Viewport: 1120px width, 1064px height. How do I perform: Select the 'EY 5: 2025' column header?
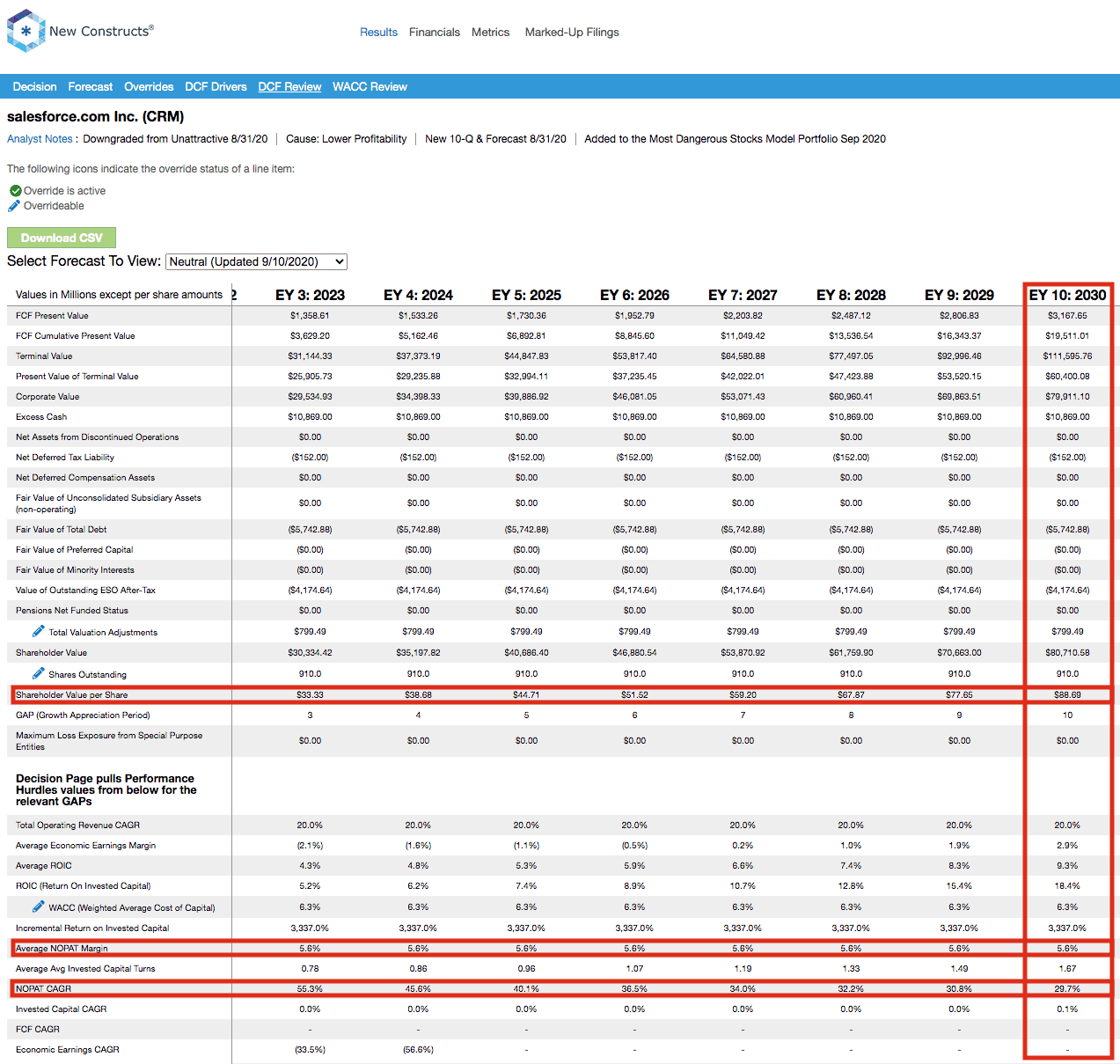pyautogui.click(x=526, y=295)
